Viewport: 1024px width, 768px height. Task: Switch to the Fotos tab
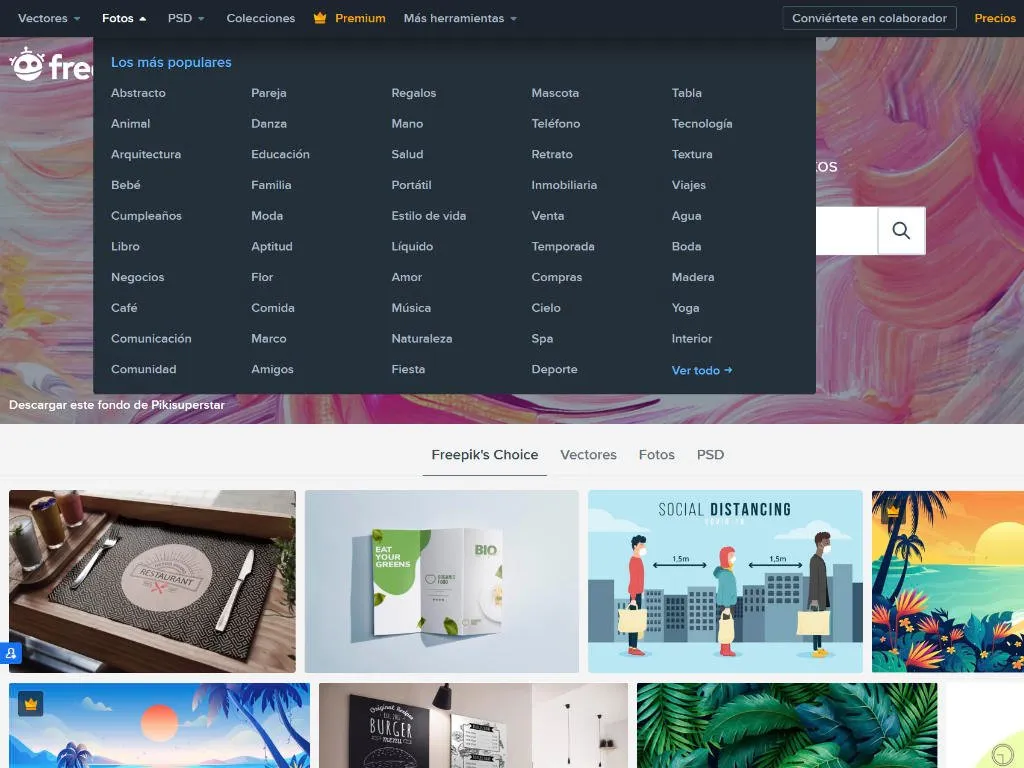click(656, 455)
